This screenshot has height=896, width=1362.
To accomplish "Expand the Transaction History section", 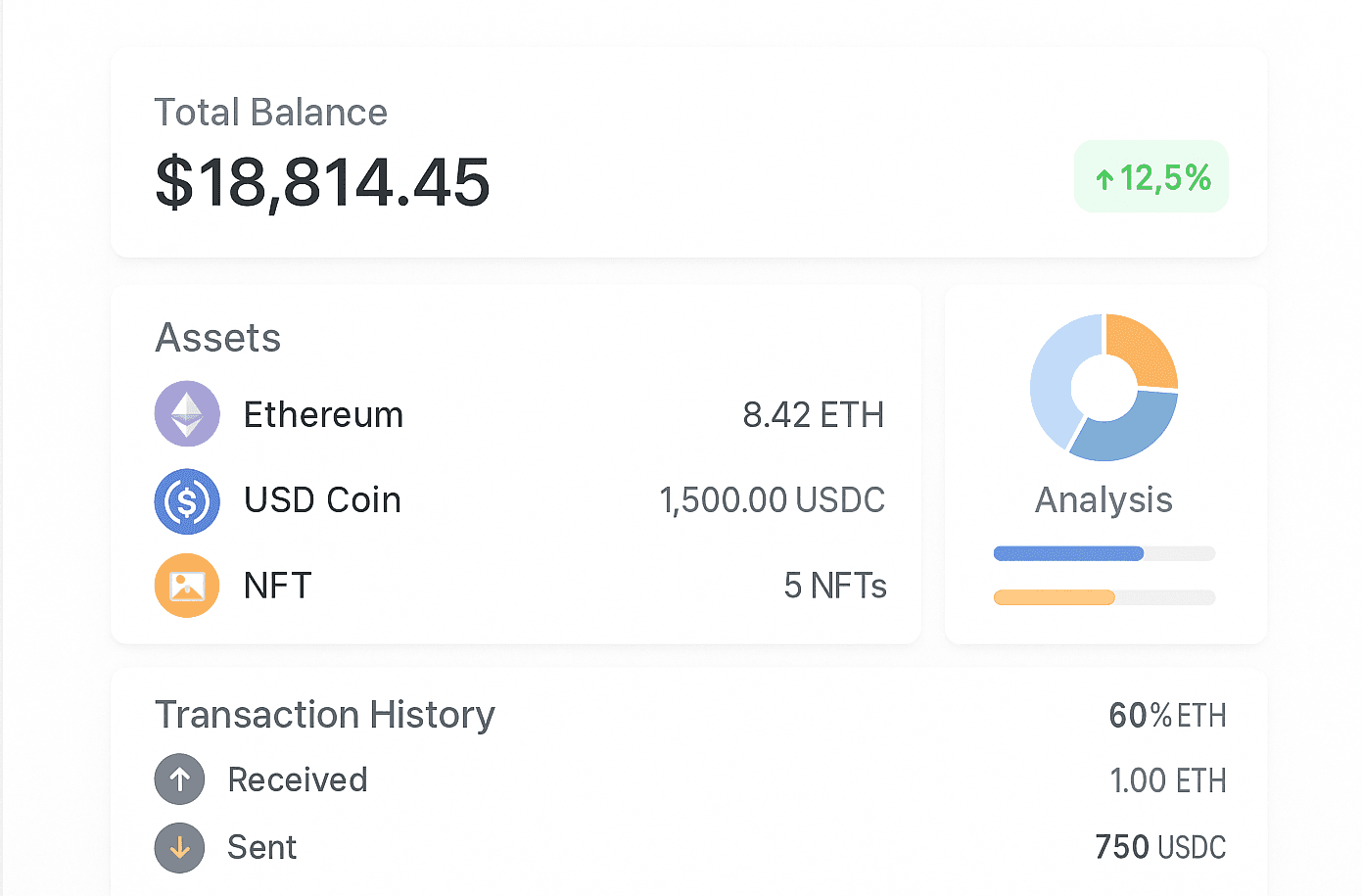I will pos(325,715).
